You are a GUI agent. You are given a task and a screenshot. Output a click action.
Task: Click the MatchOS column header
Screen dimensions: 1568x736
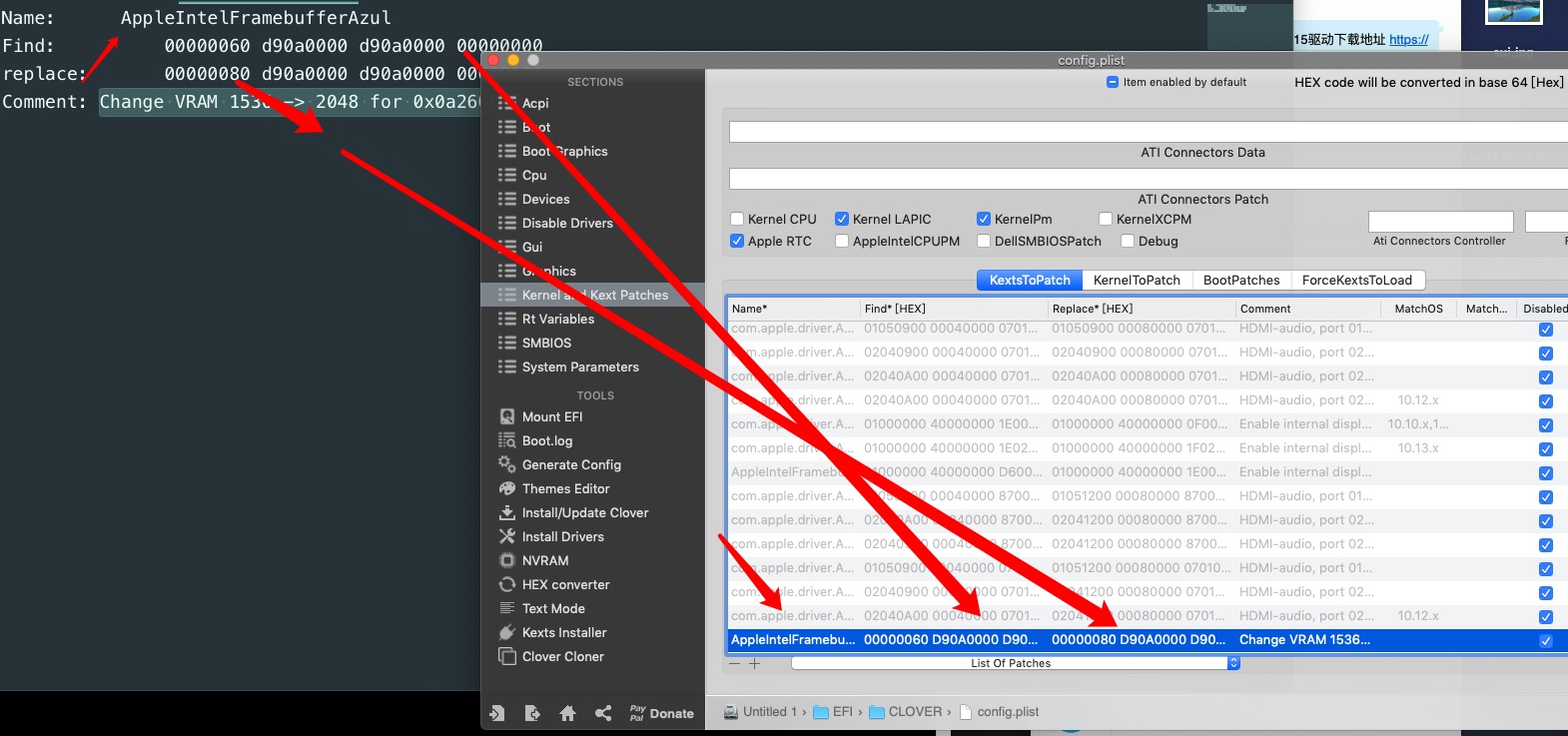1419,309
